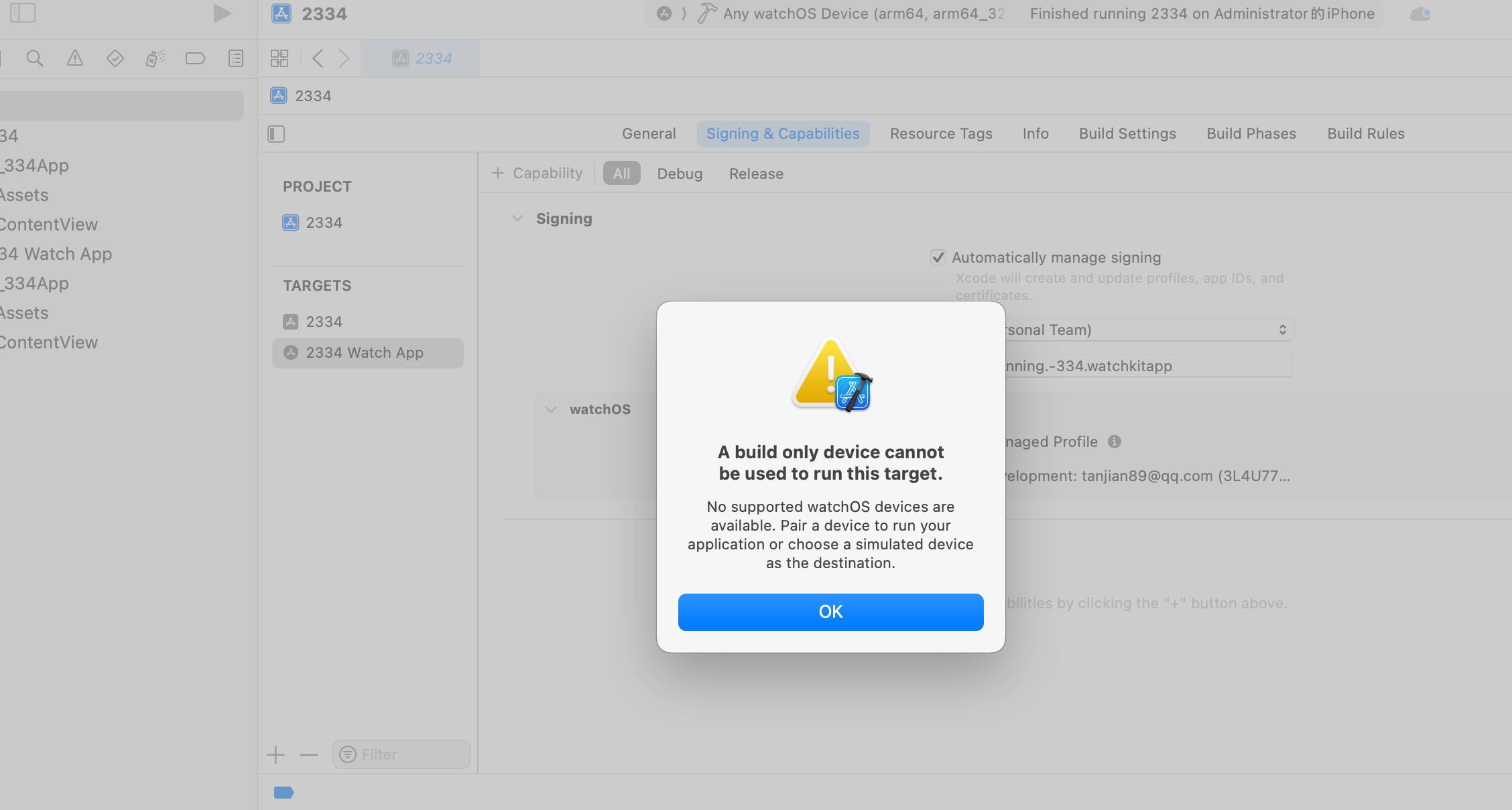Switch to the Build Settings tab

point(1127,134)
